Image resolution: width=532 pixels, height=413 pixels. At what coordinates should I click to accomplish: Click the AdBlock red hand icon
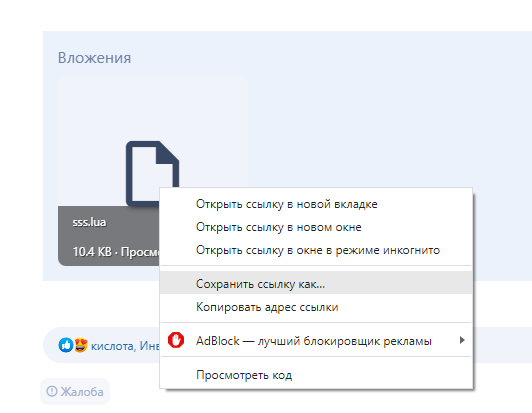pyautogui.click(x=176, y=340)
